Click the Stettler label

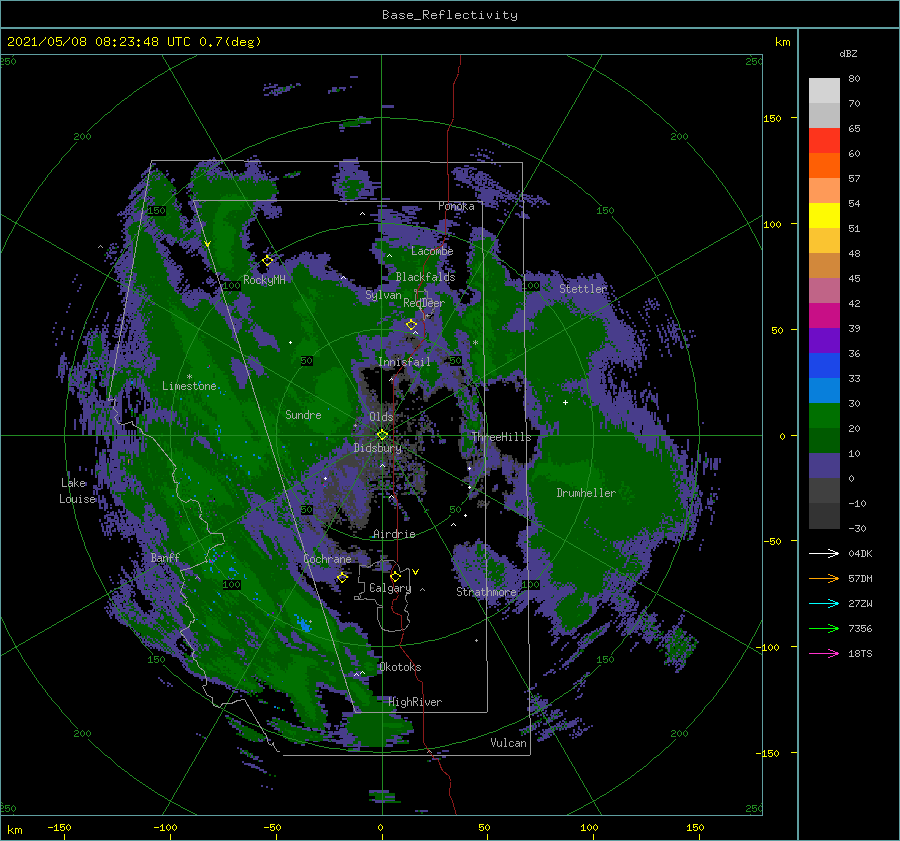(583, 289)
